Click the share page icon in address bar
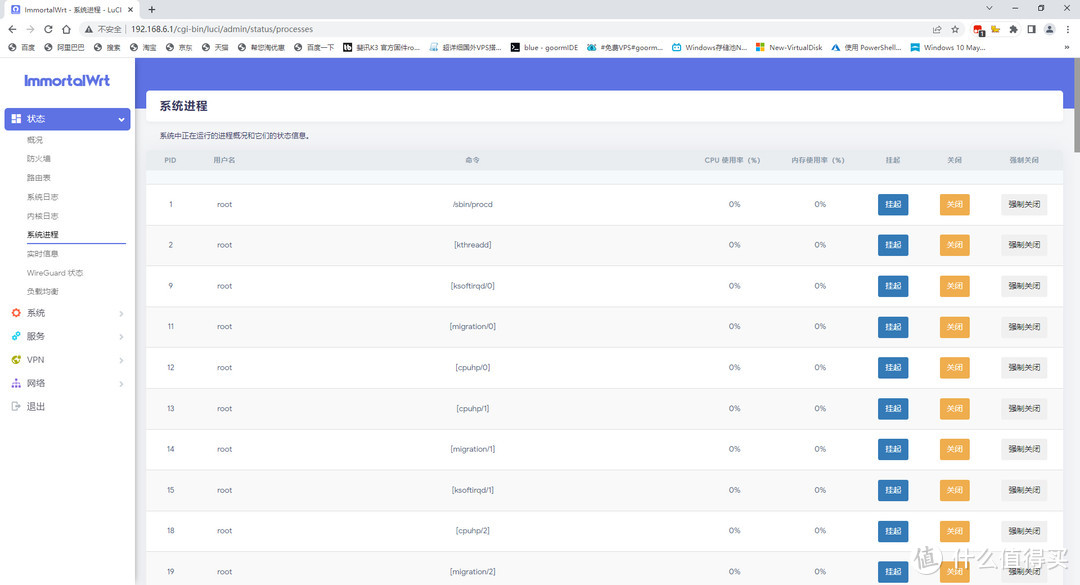This screenshot has width=1080, height=585. point(937,29)
